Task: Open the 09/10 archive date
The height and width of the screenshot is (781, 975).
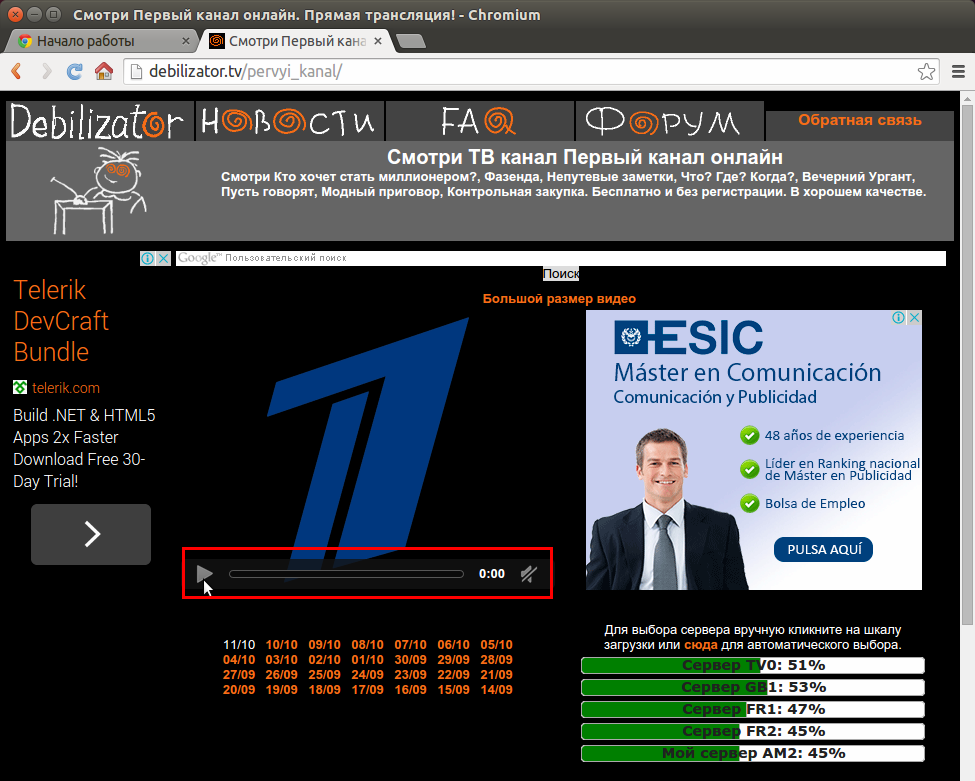Action: (325, 645)
